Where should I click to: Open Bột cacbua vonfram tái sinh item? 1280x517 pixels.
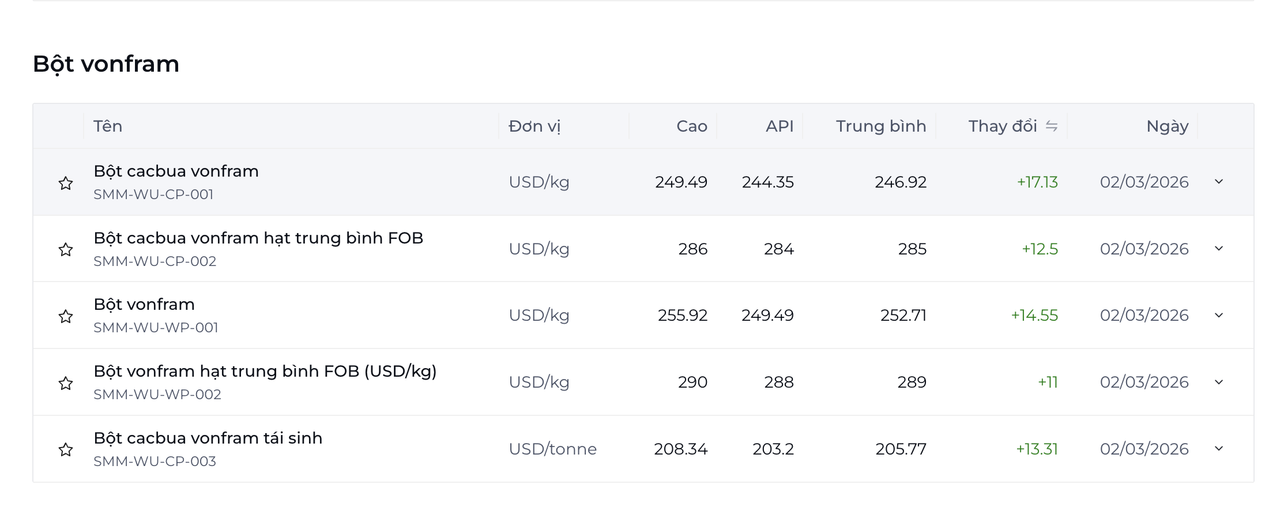tap(208, 438)
